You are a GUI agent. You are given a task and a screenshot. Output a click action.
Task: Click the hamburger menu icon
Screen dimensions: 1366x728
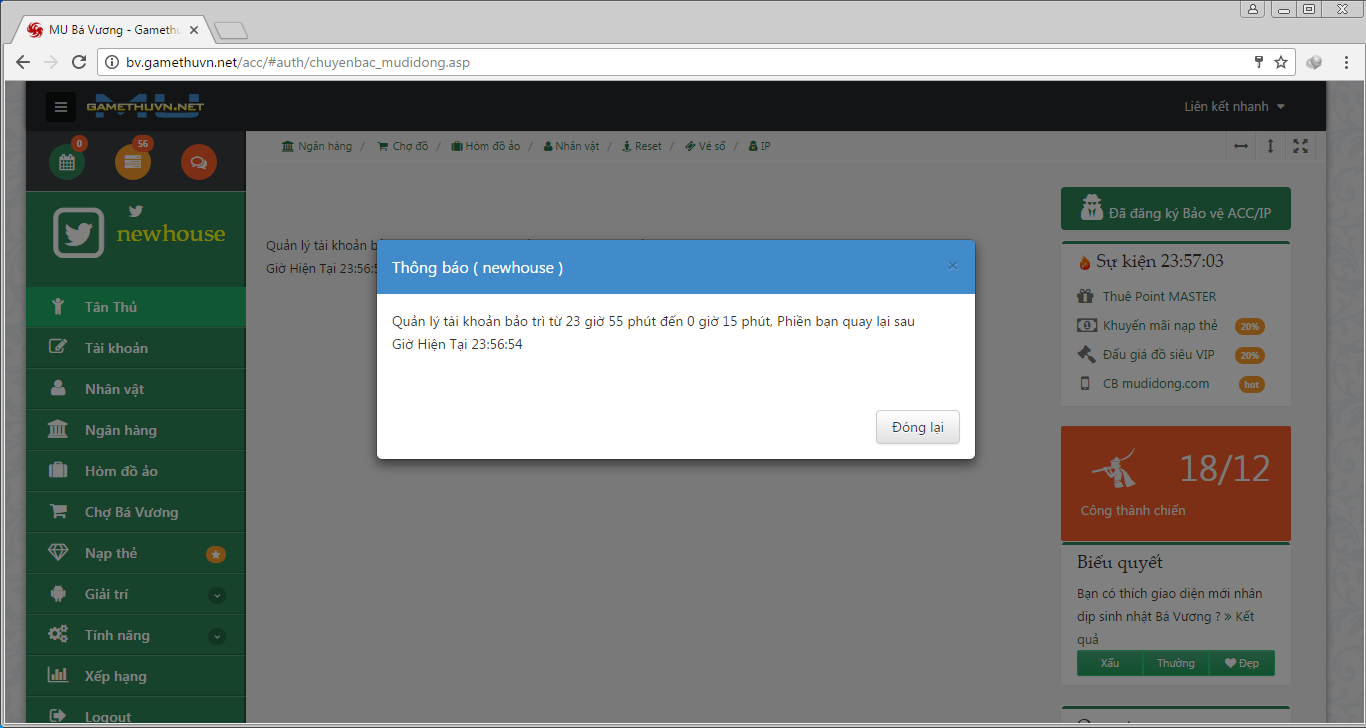(x=61, y=107)
